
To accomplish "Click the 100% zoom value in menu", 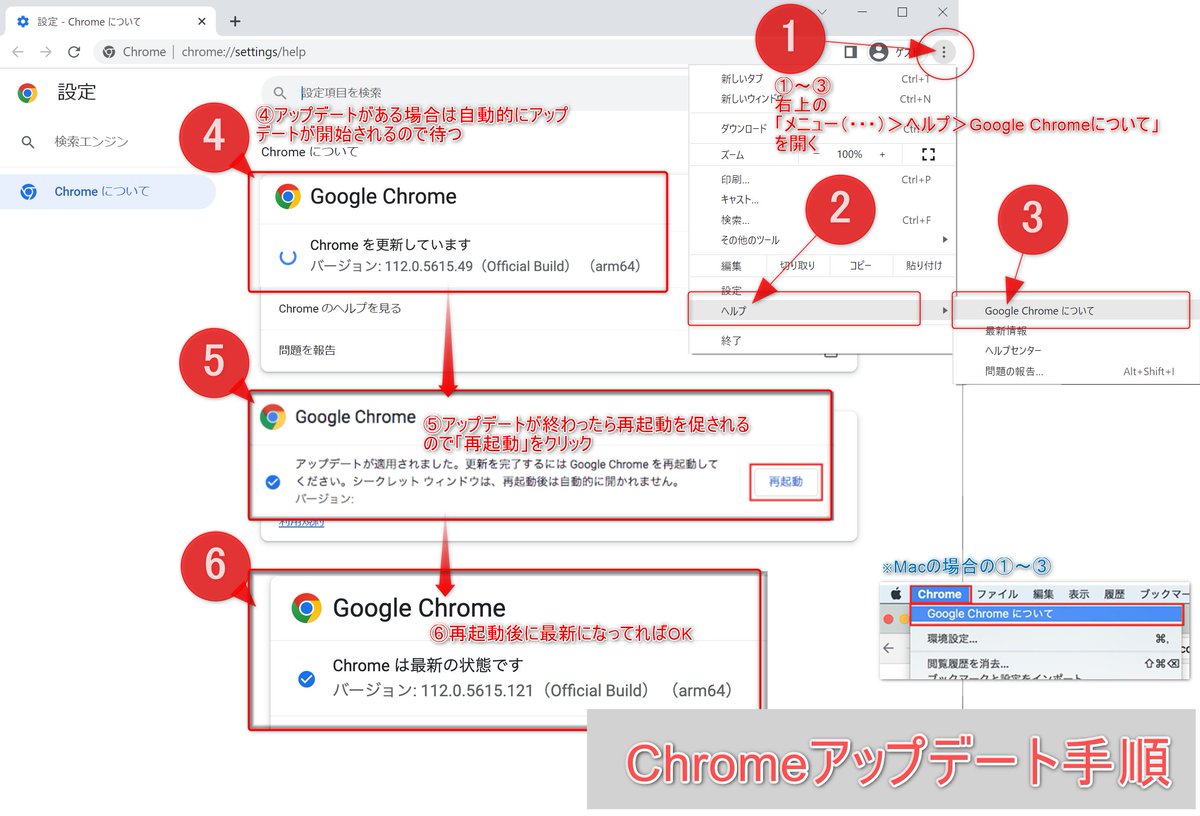I will click(850, 154).
